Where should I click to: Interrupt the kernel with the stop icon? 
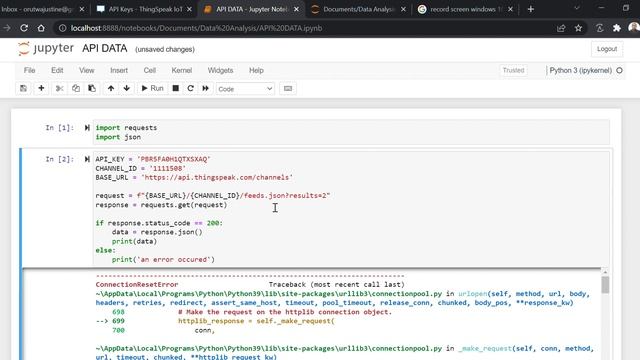click(x=176, y=89)
